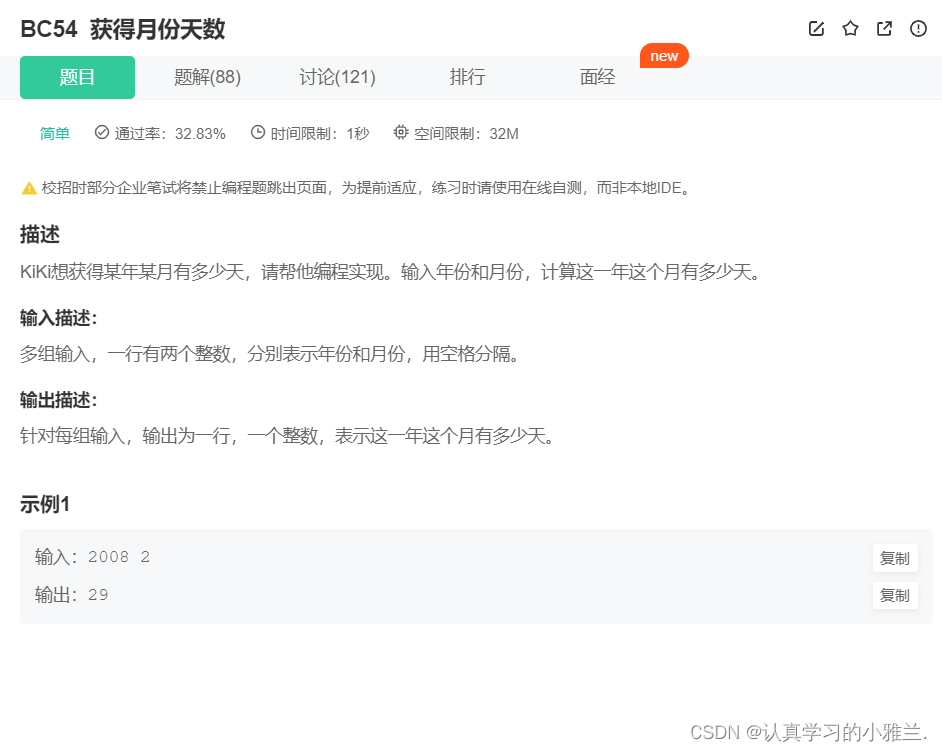Screen dimensions: 942x752
Task: Click the memory limit chip icon
Action: click(401, 132)
